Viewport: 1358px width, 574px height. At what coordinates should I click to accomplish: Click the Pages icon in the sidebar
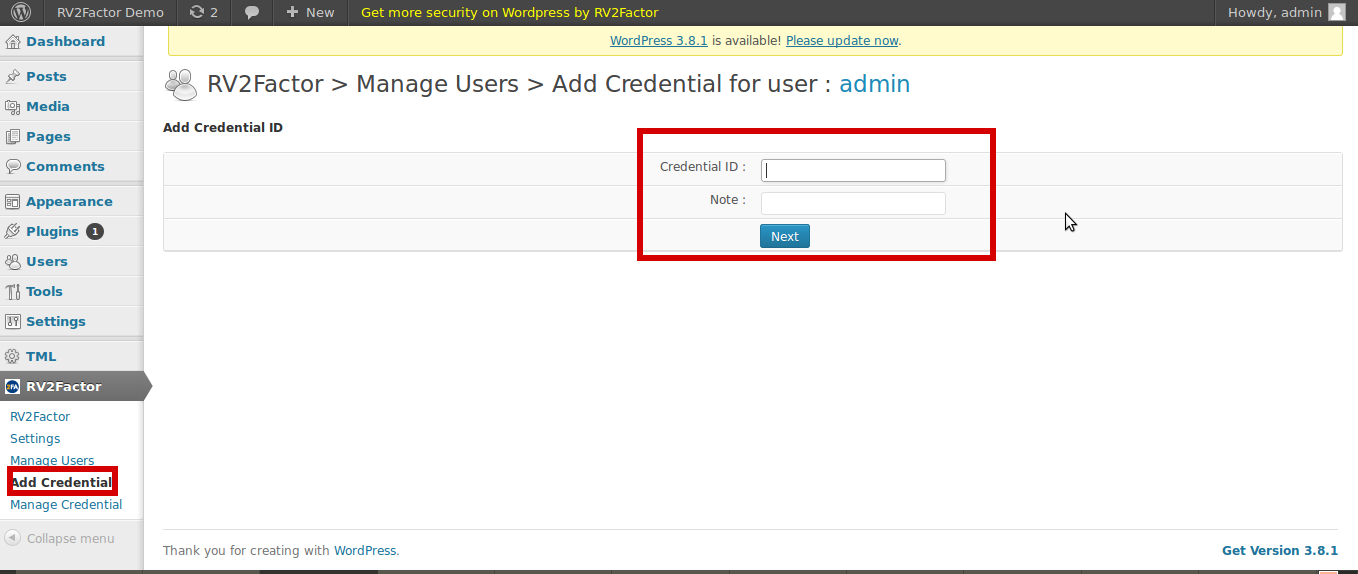click(x=13, y=137)
